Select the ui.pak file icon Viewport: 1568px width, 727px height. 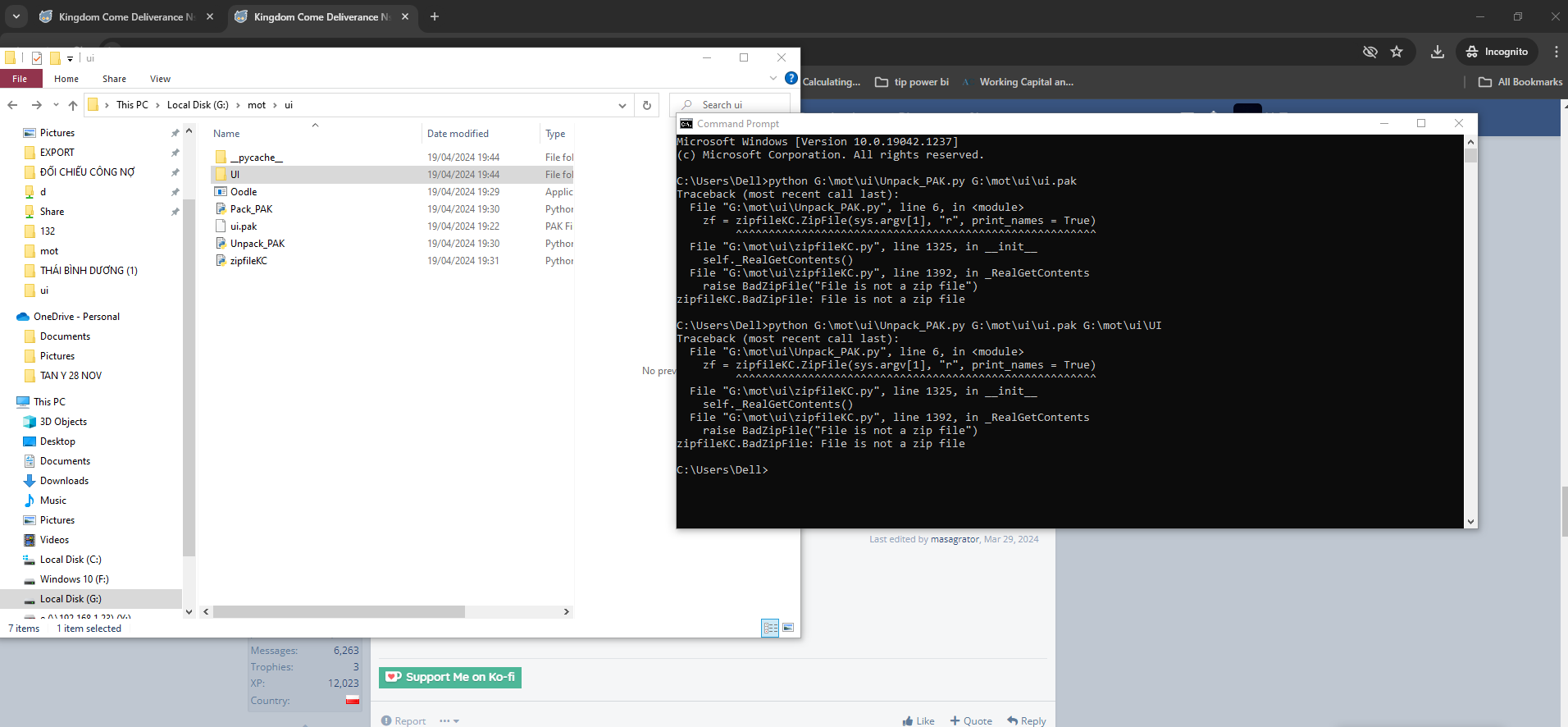tap(221, 226)
